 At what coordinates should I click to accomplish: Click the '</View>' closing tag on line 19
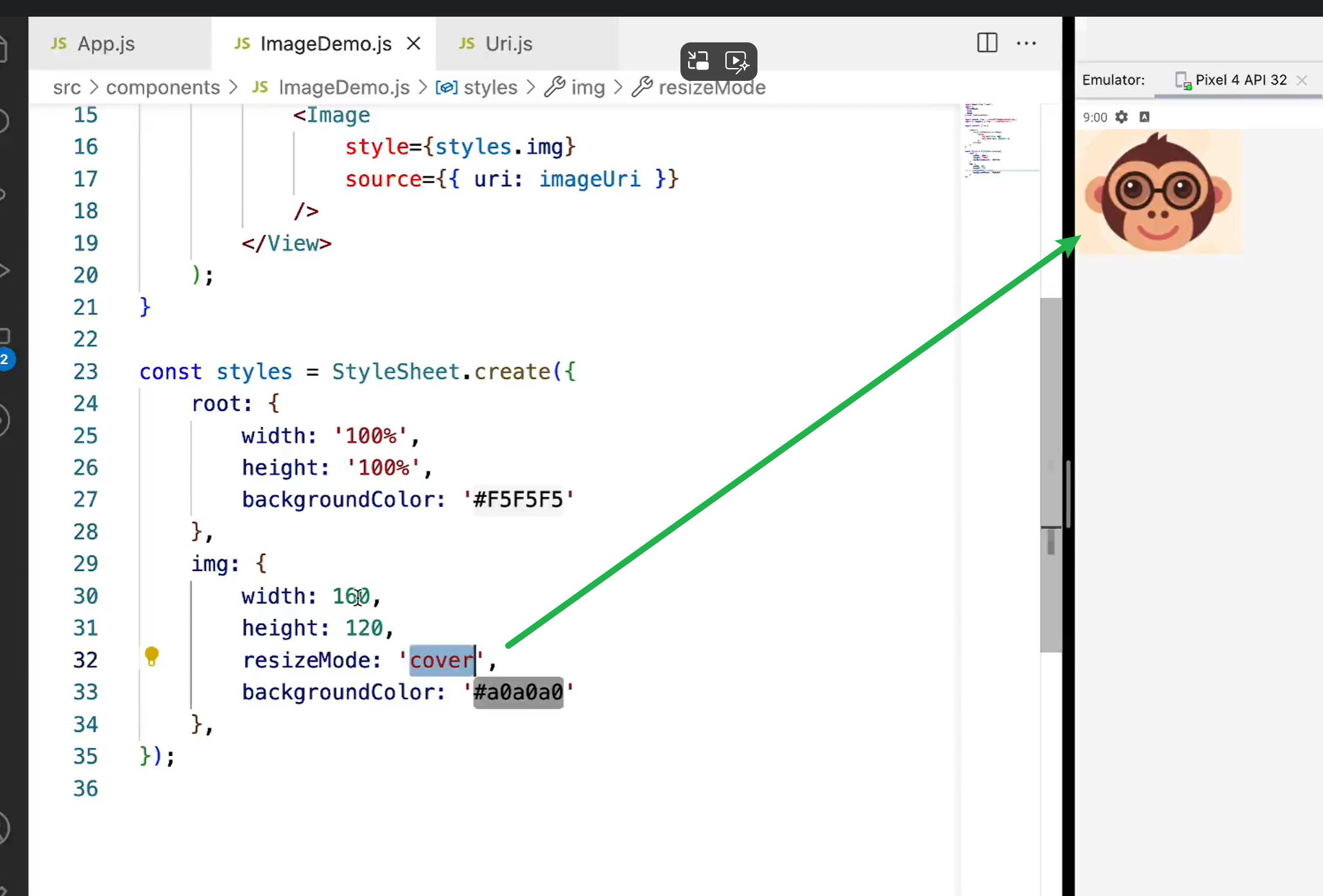tap(286, 243)
